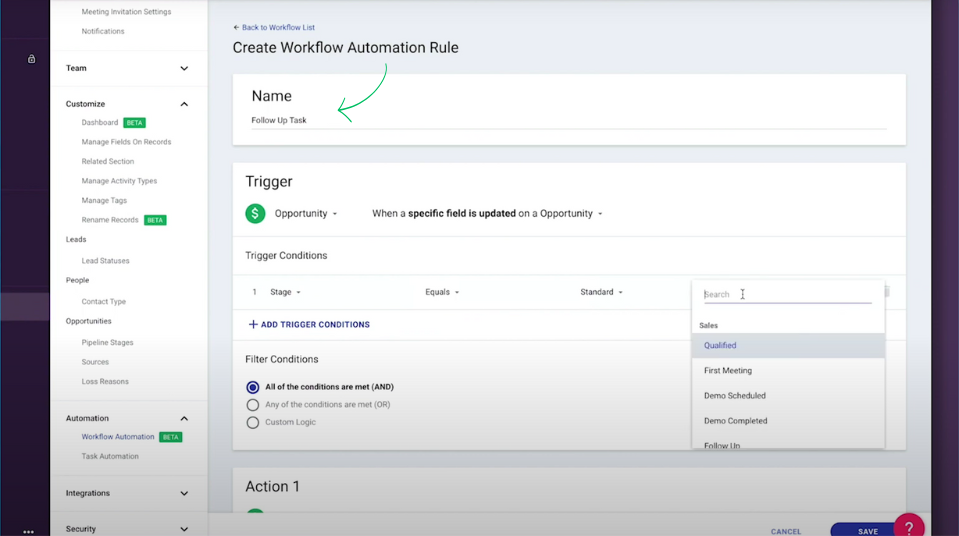Open Notifications settings
959x536 pixels.
point(103,31)
